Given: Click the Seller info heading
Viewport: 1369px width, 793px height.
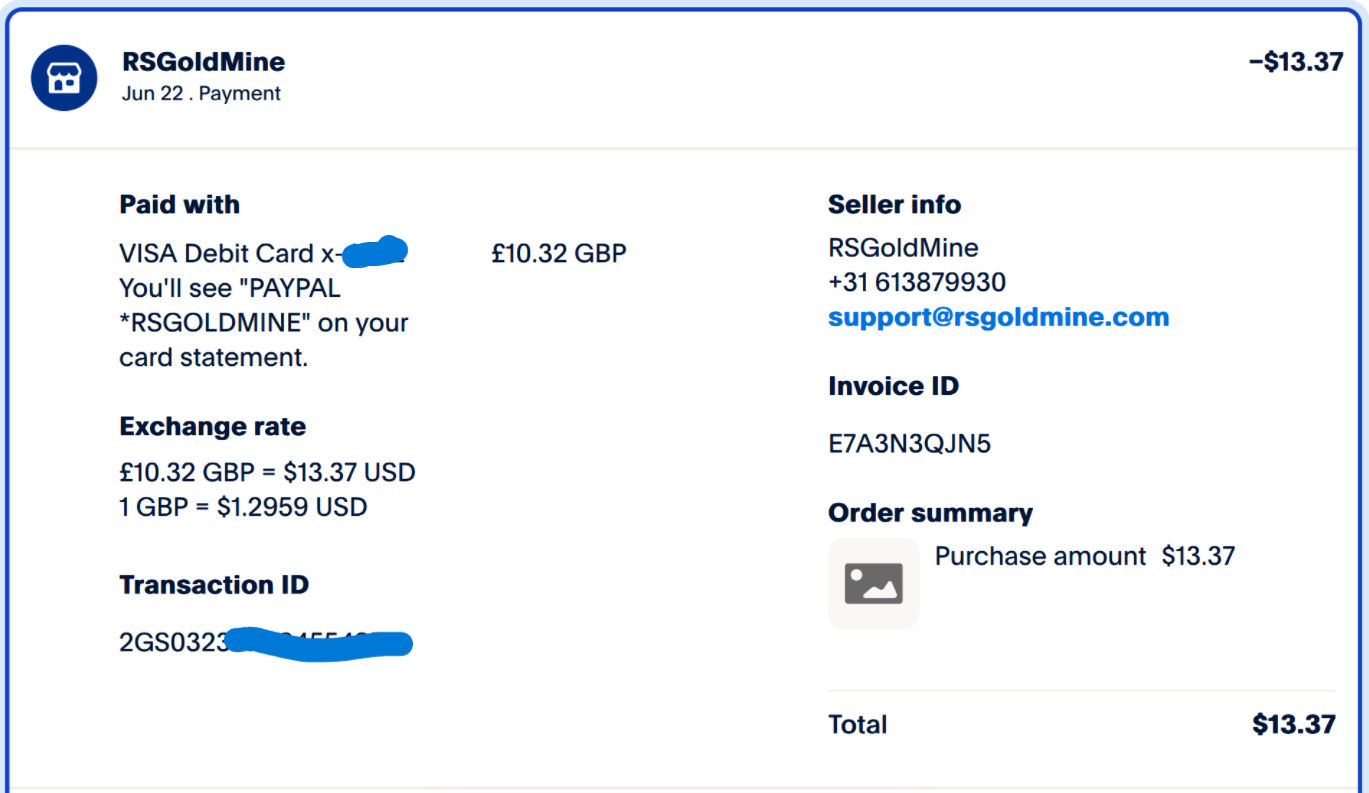Looking at the screenshot, I should (894, 205).
